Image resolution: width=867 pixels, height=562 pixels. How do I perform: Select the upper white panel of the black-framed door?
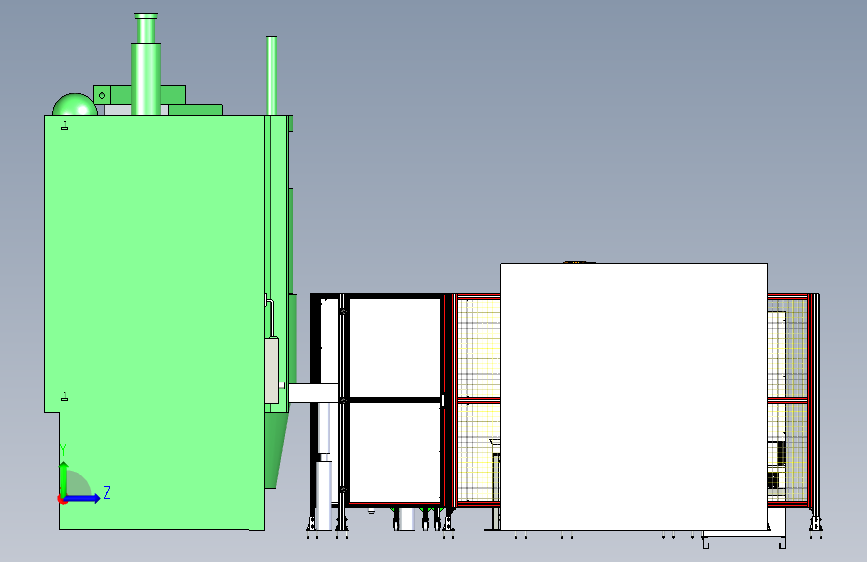(395, 348)
